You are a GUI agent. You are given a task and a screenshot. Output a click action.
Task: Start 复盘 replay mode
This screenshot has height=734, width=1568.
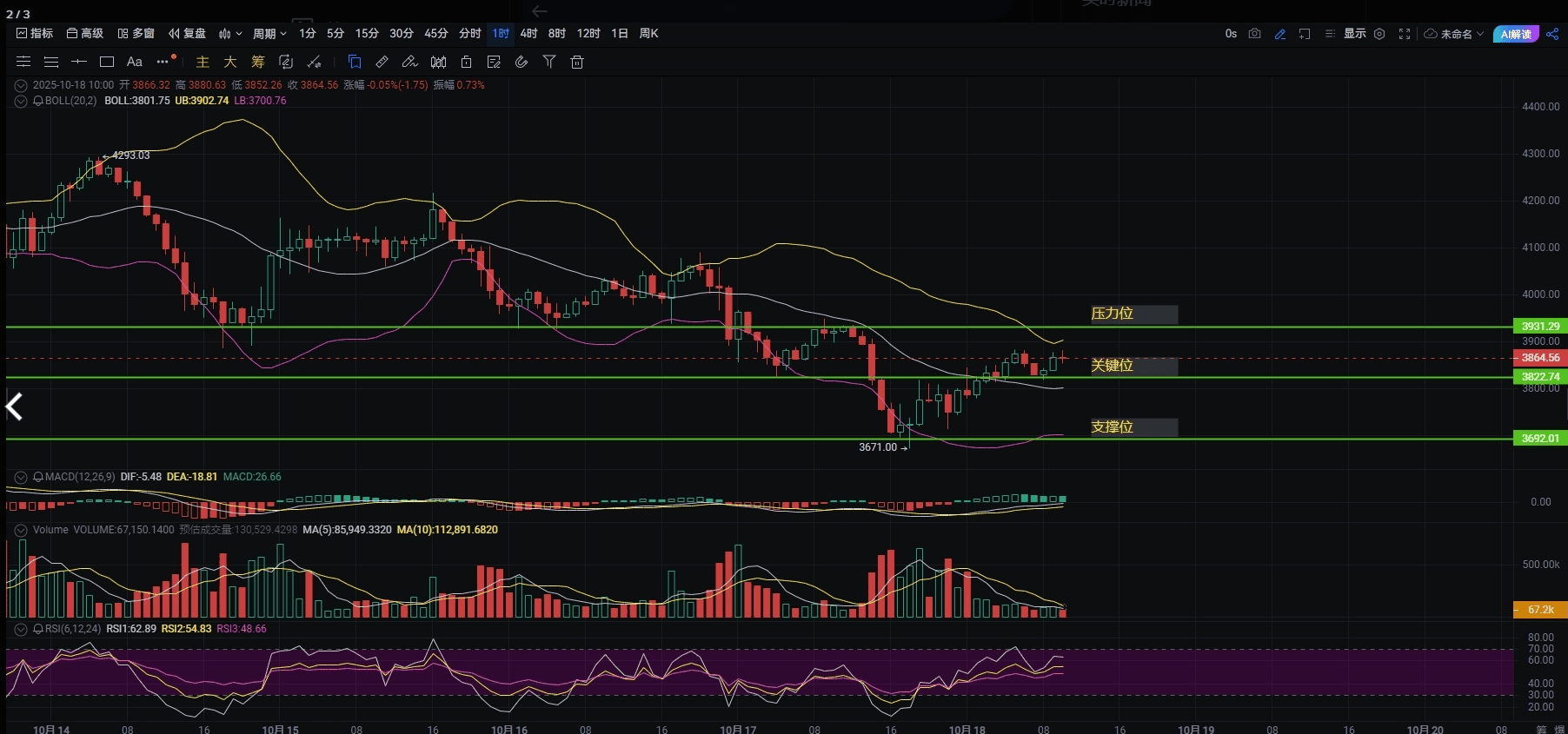[x=188, y=34]
